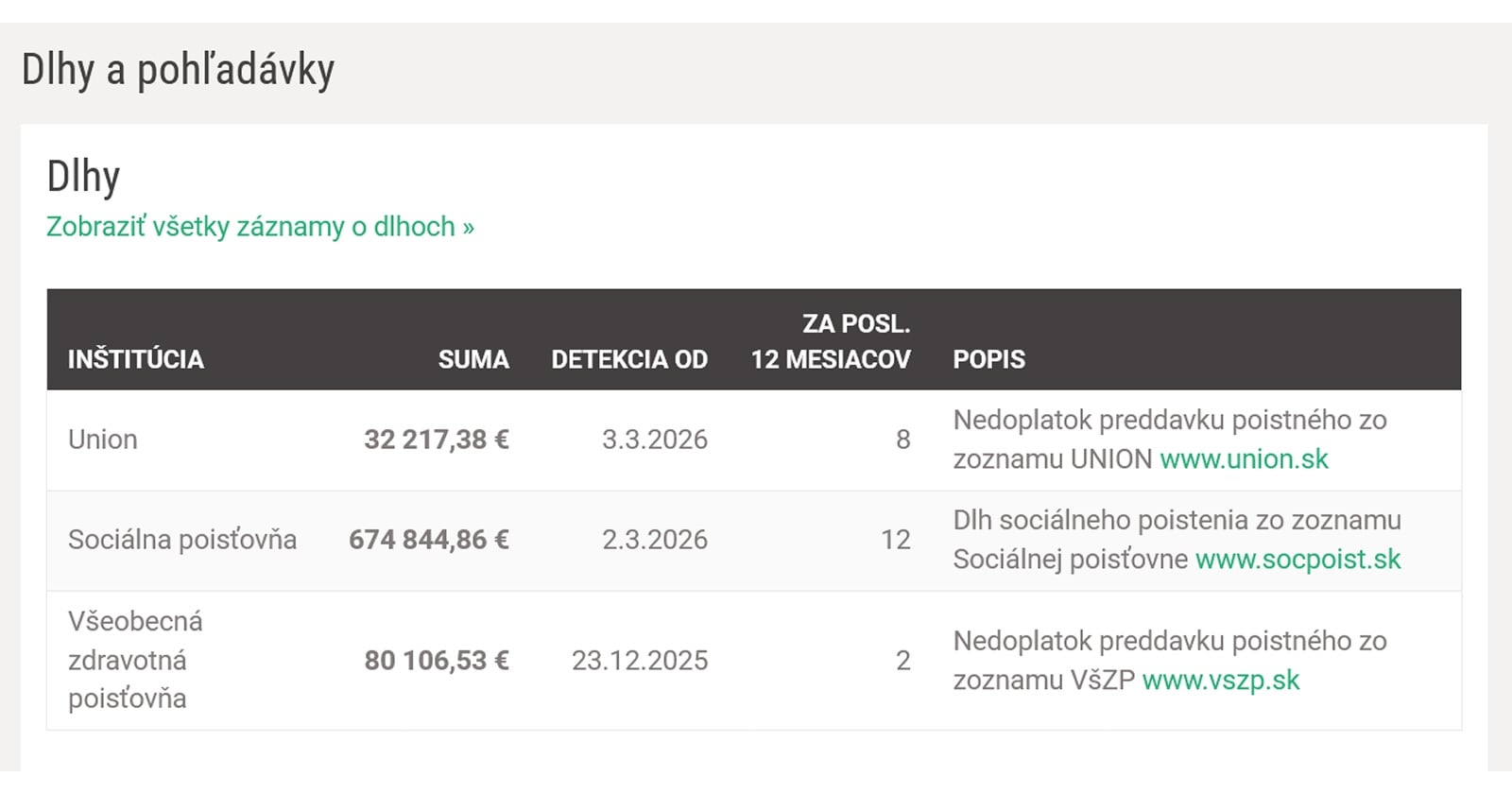Image resolution: width=1512 pixels, height=794 pixels.
Task: Click the 'Dlhy a pohľadávky' page heading
Action: (178, 70)
